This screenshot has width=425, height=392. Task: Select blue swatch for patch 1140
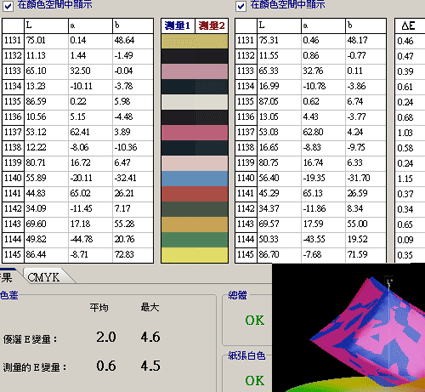pos(195,178)
